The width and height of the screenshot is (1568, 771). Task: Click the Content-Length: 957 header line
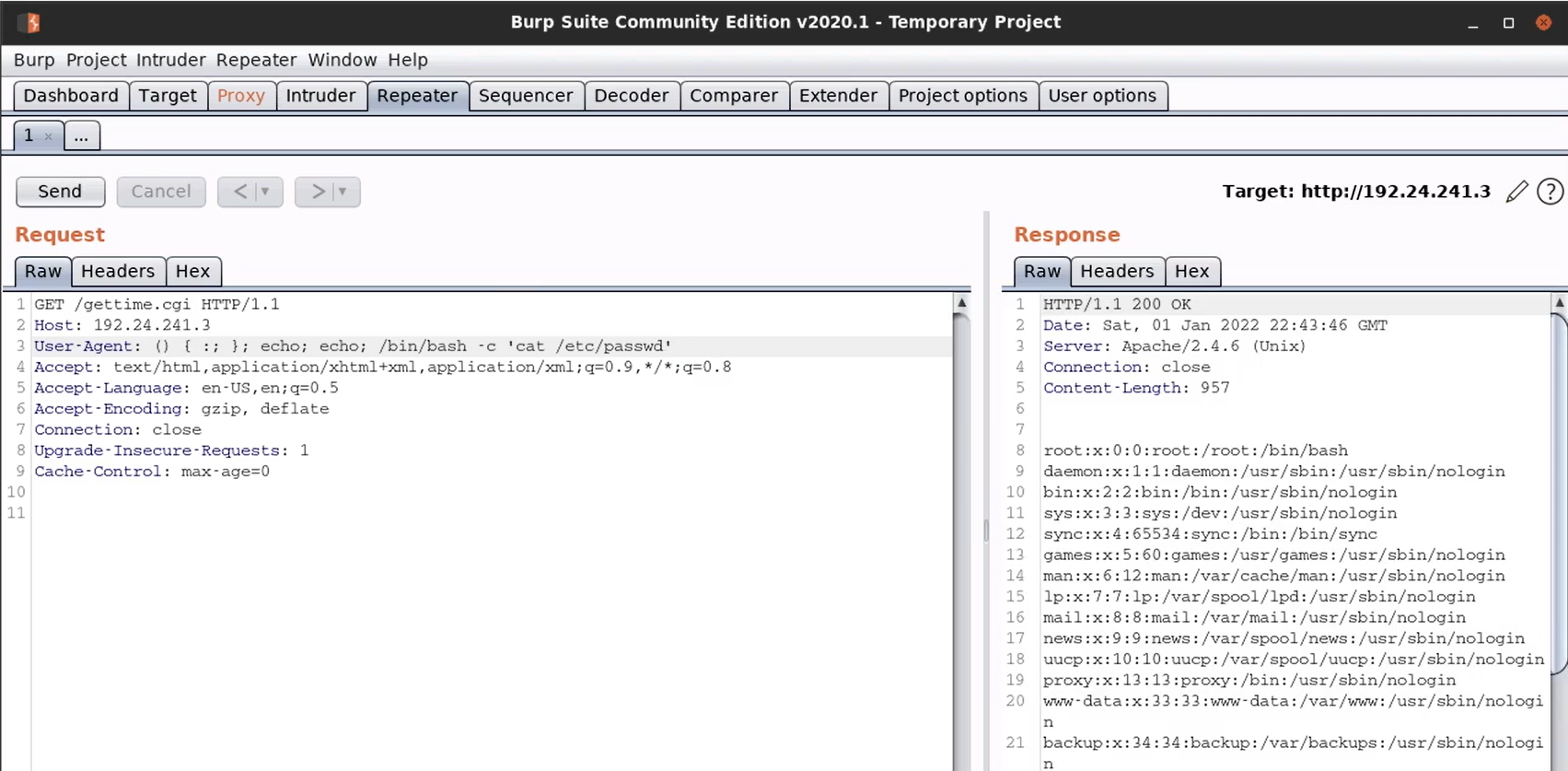[1136, 388]
